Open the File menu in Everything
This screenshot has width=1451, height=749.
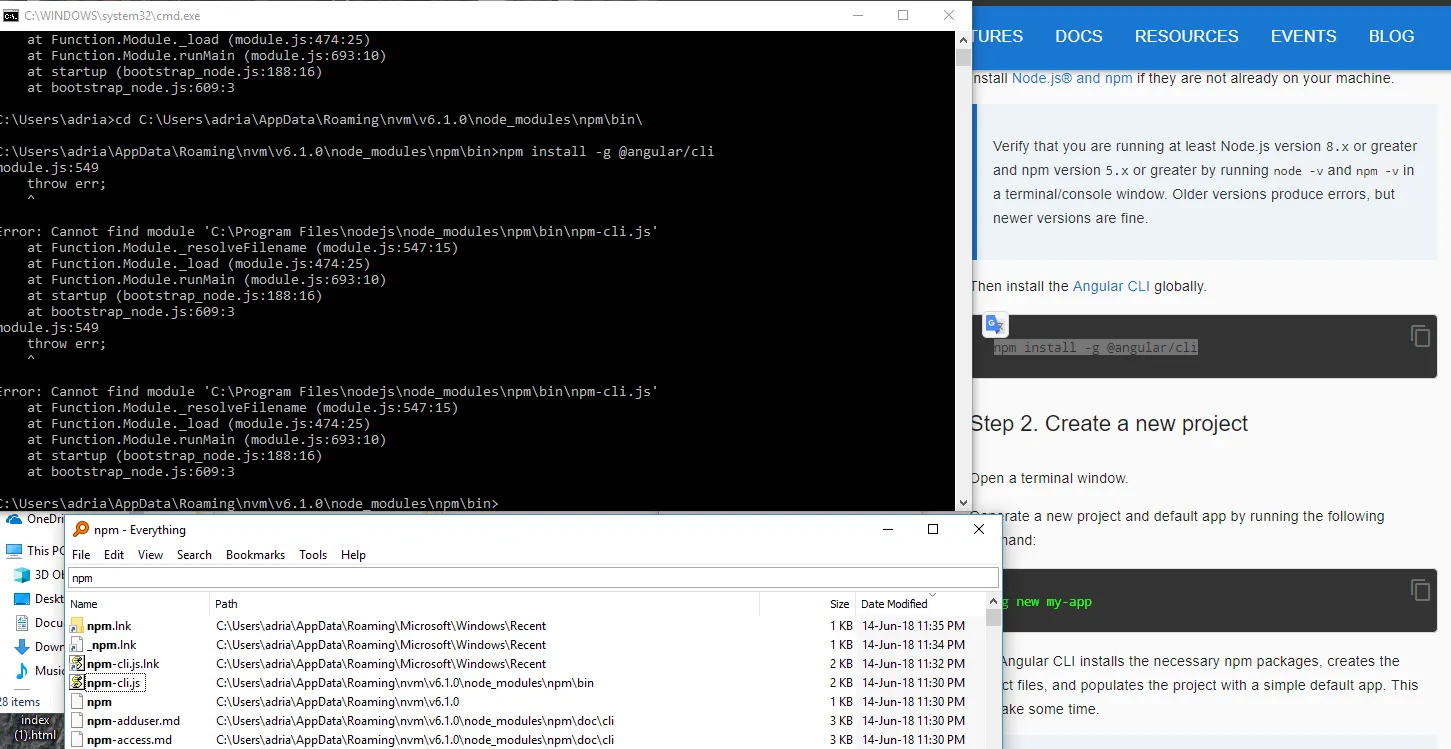coord(81,555)
